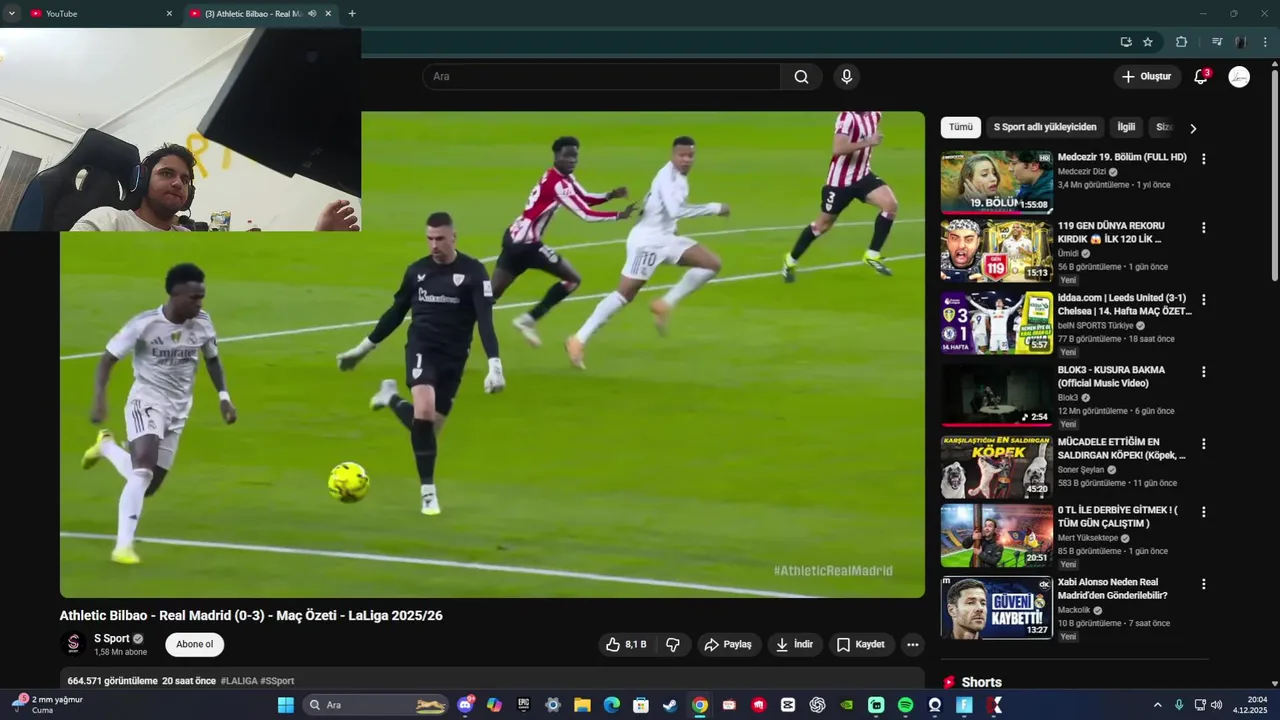Click the main video player frame

point(492,354)
